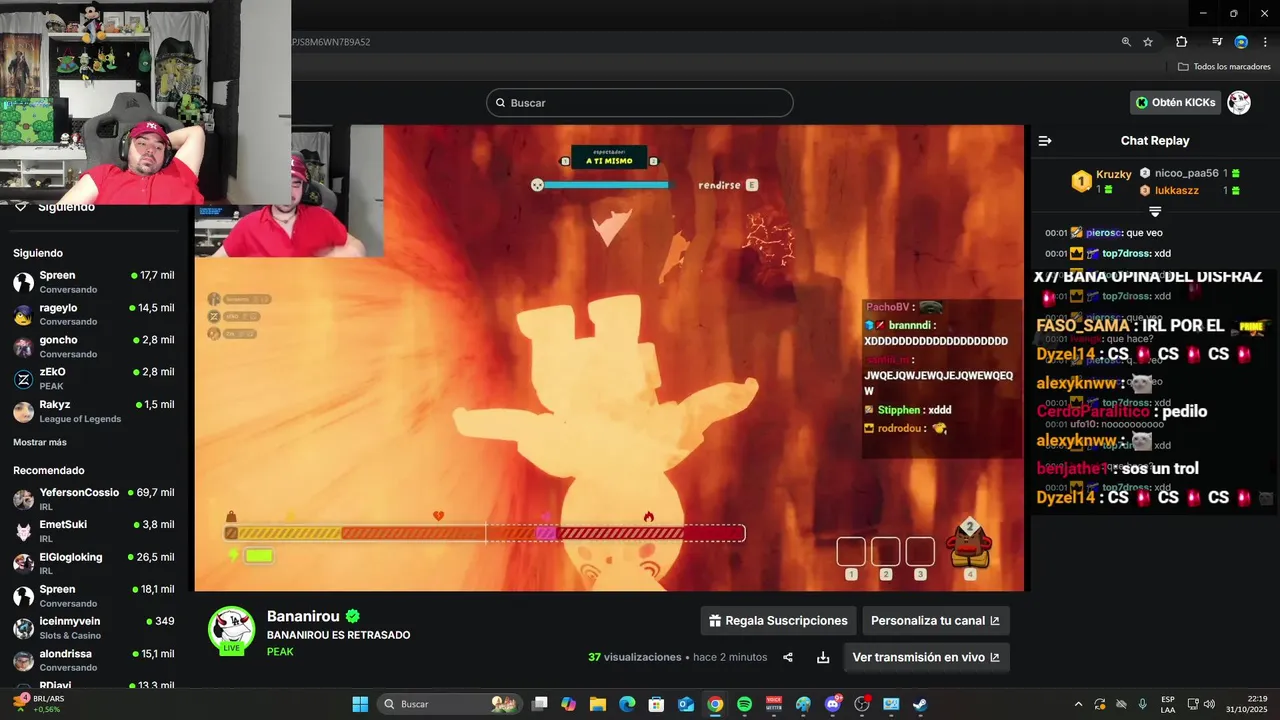Viewport: 1280px width, 720px height.
Task: Bookmark this page with the star icon
Action: pos(1148,42)
